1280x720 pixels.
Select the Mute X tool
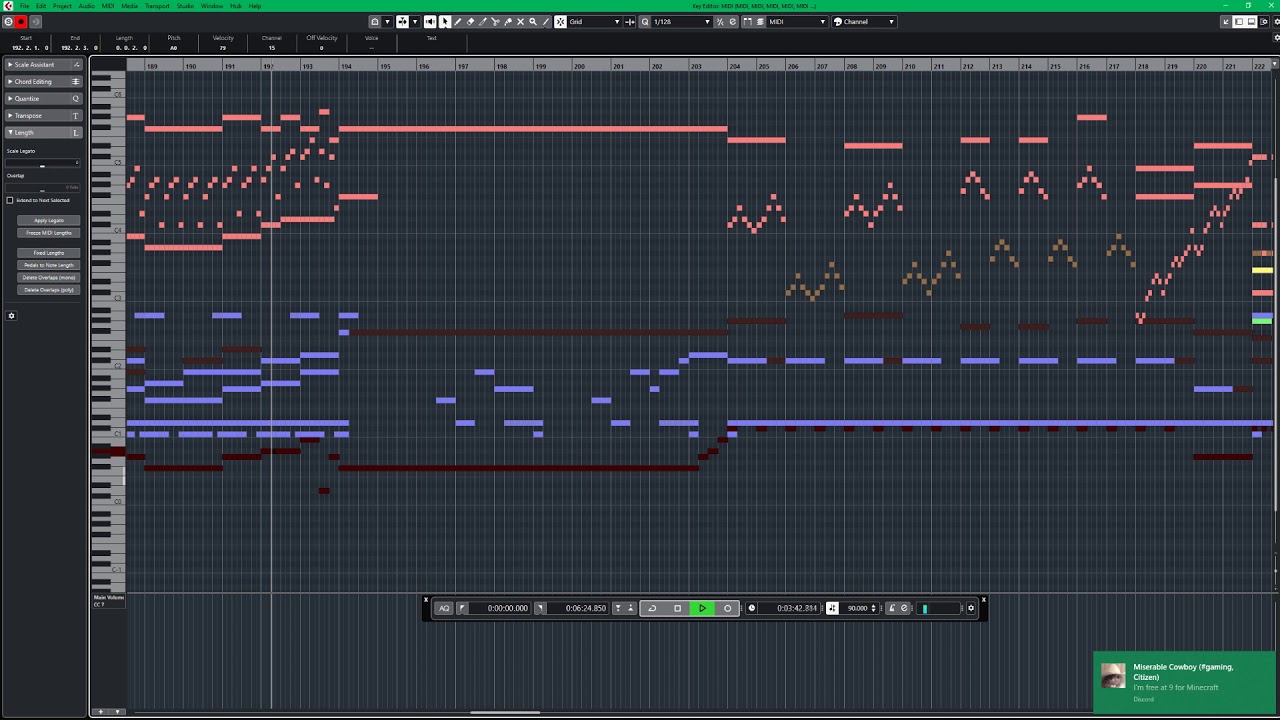[520, 21]
